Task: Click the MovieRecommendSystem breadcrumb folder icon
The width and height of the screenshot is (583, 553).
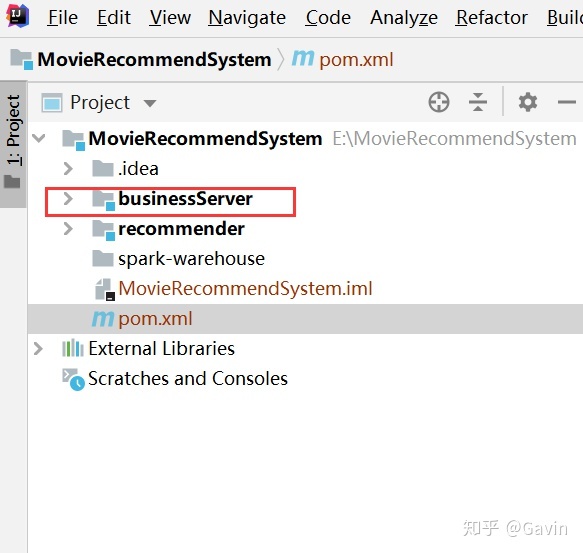Action: (22, 60)
